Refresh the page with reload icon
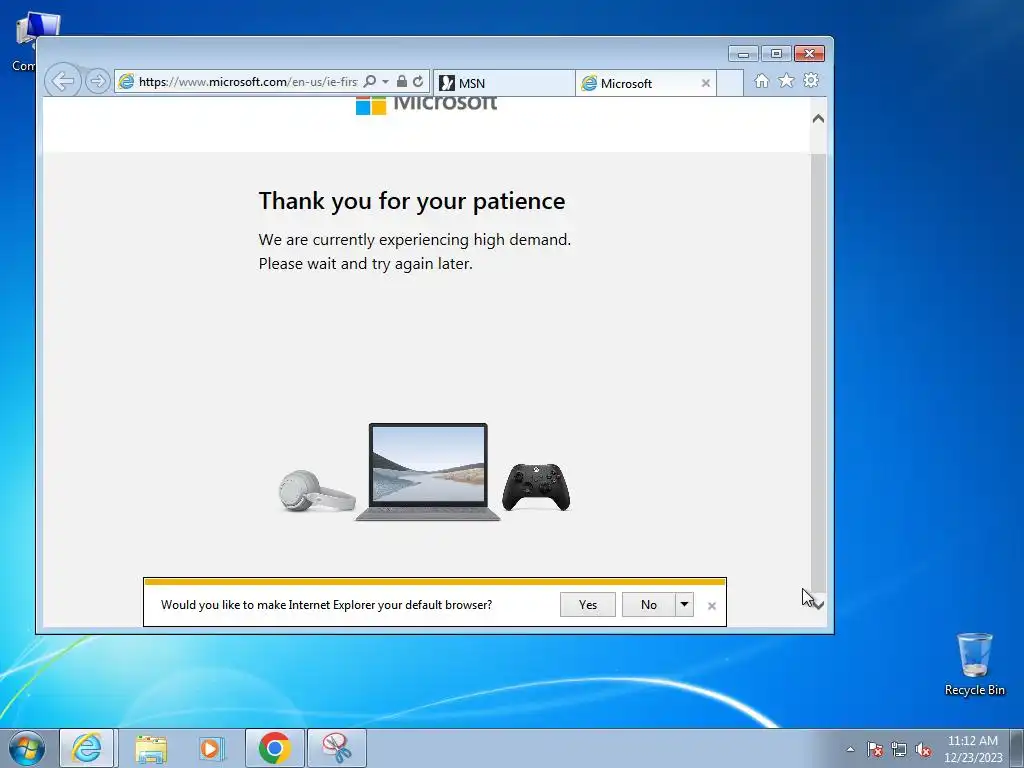 [418, 82]
